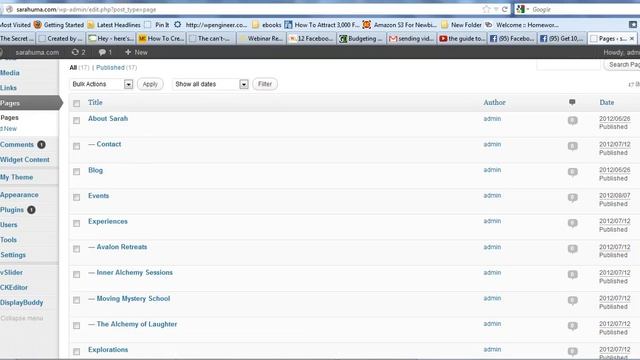Open the comment bubble for Inner Alchemy Sessions
Screen dimensions: 640x360
coord(573,275)
